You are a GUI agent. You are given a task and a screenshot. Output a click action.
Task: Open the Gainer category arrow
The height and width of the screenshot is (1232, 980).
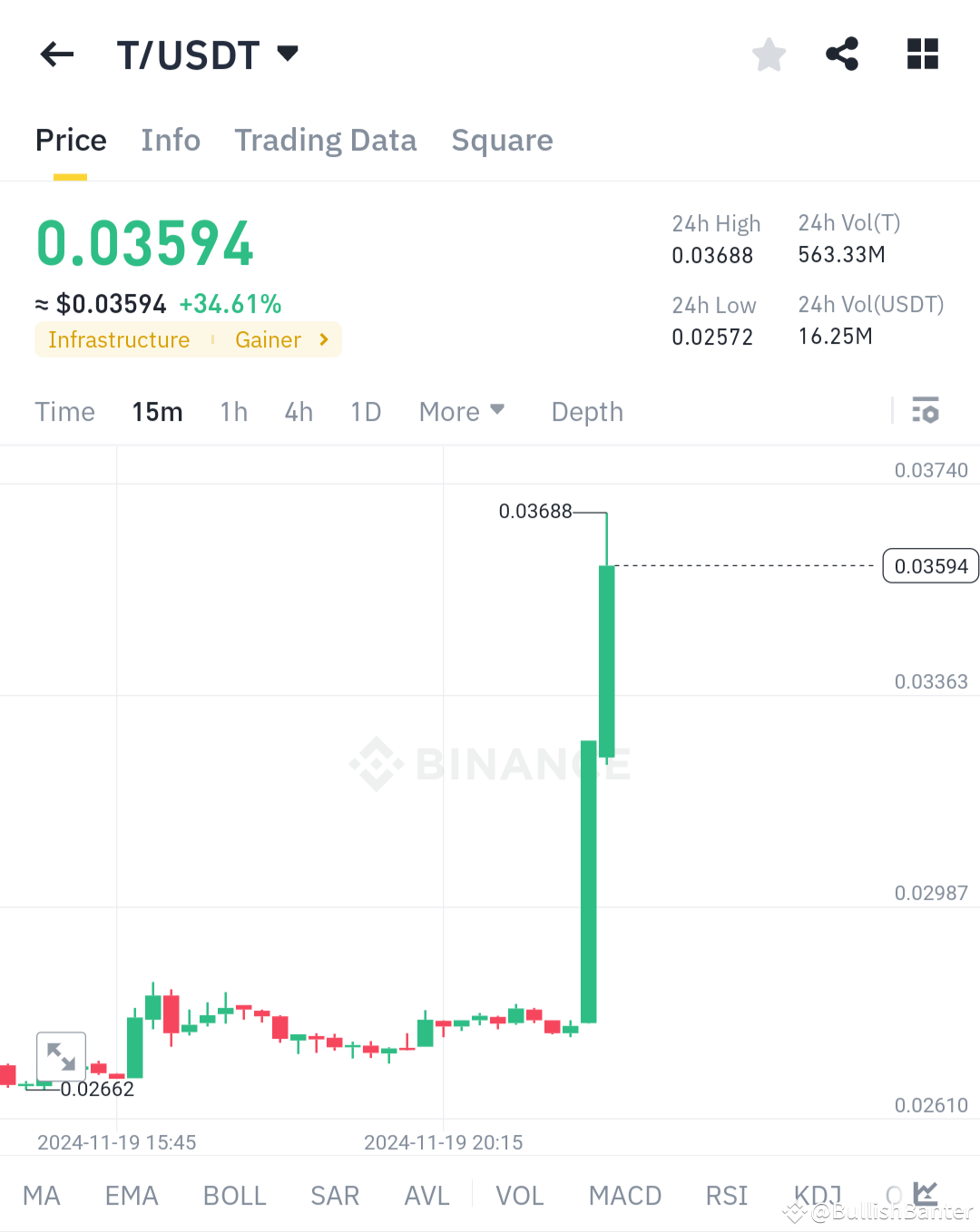(x=322, y=339)
